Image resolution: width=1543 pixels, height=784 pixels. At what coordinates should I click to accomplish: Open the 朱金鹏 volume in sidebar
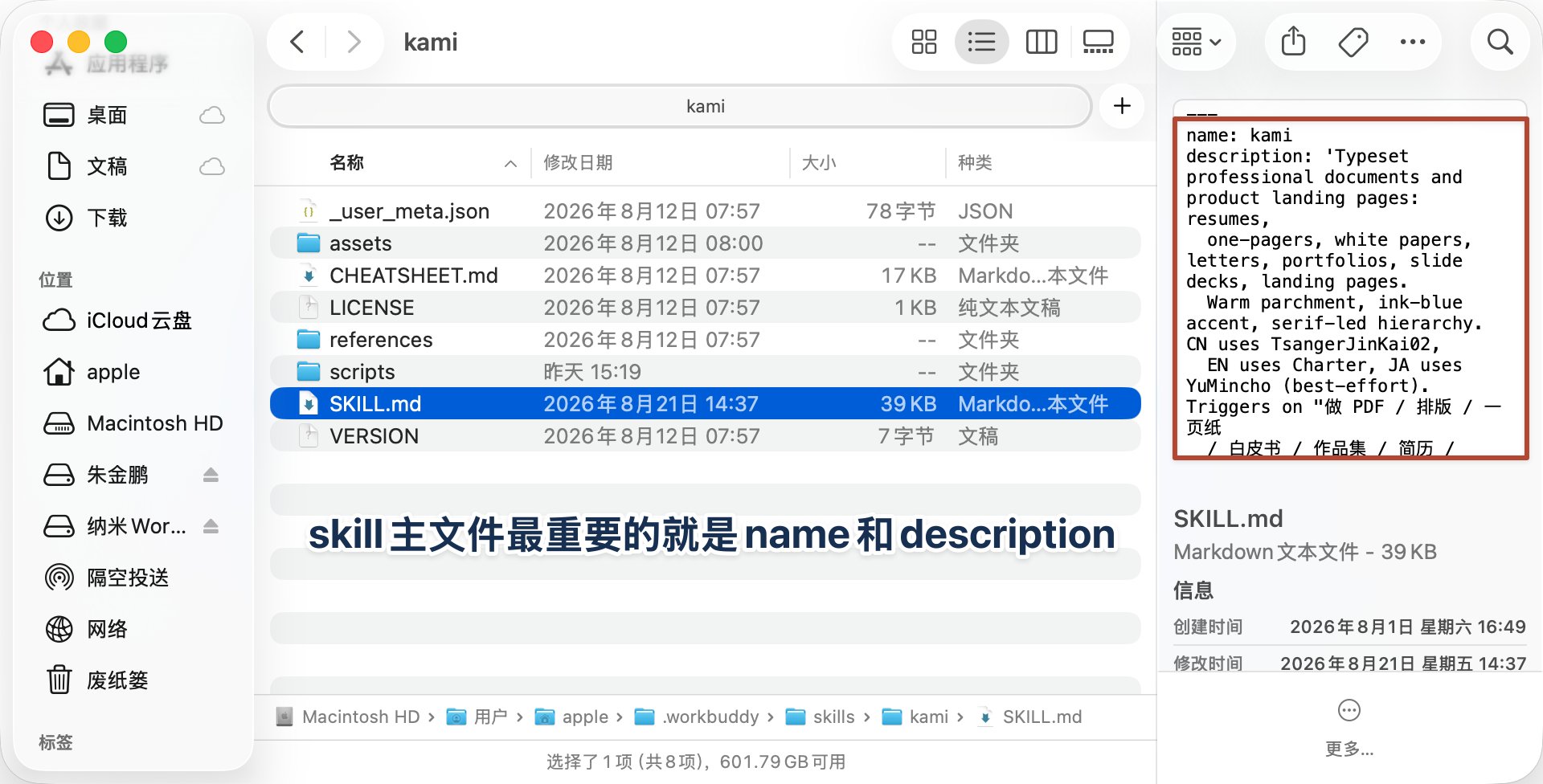point(117,475)
